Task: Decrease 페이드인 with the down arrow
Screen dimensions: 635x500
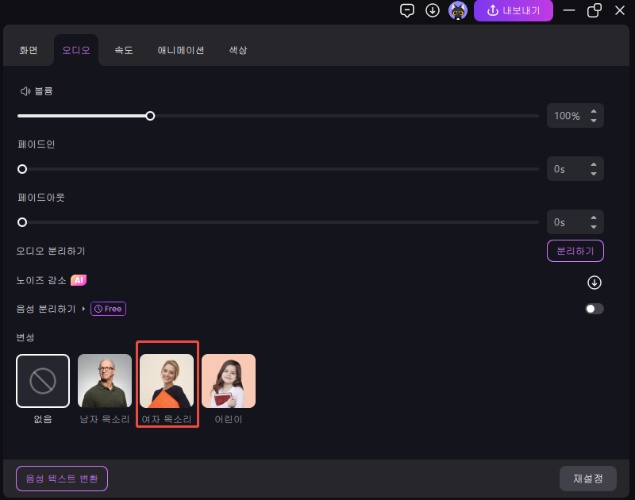Action: click(x=593, y=174)
